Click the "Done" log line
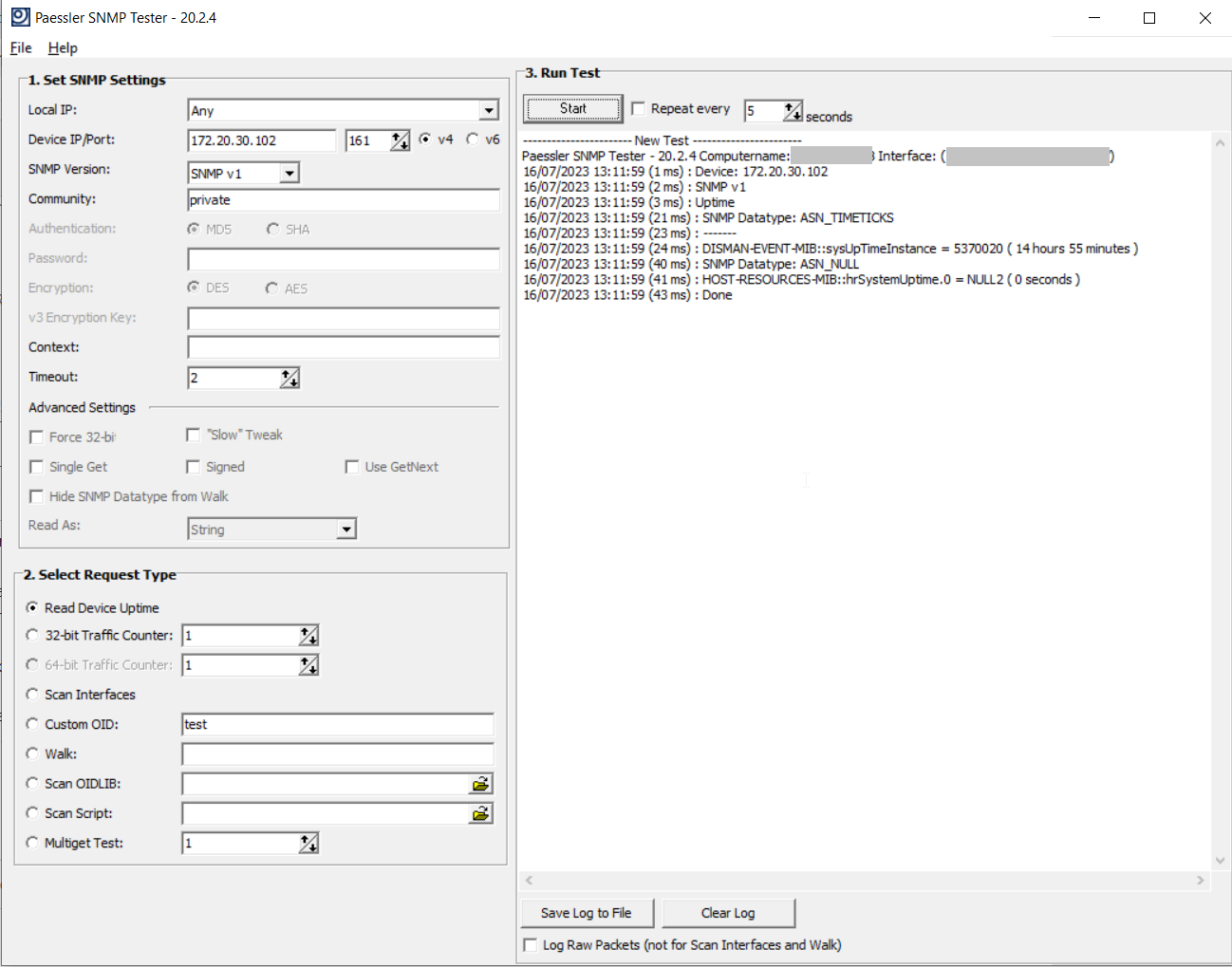Image resolution: width=1232 pixels, height=967 pixels. coord(627,295)
